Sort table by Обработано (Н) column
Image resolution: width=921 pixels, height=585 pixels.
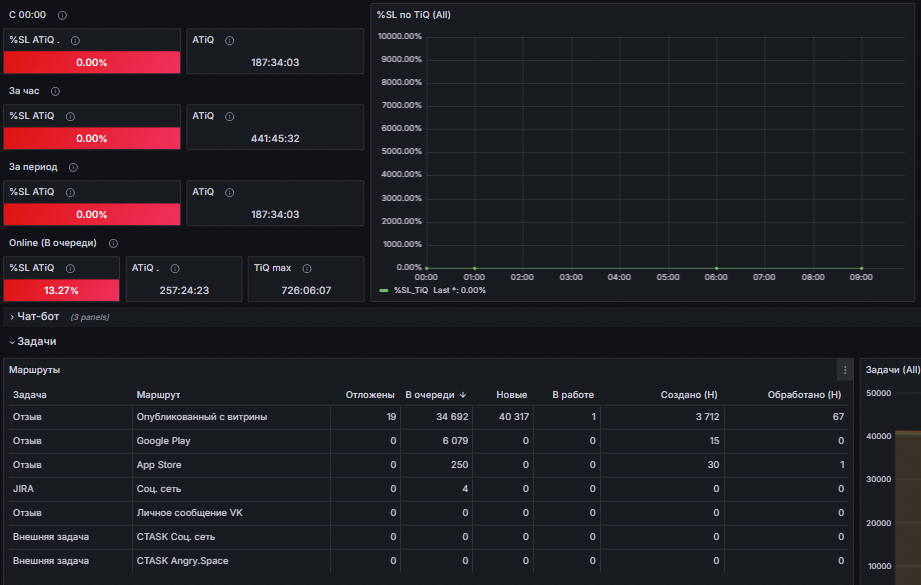804,395
